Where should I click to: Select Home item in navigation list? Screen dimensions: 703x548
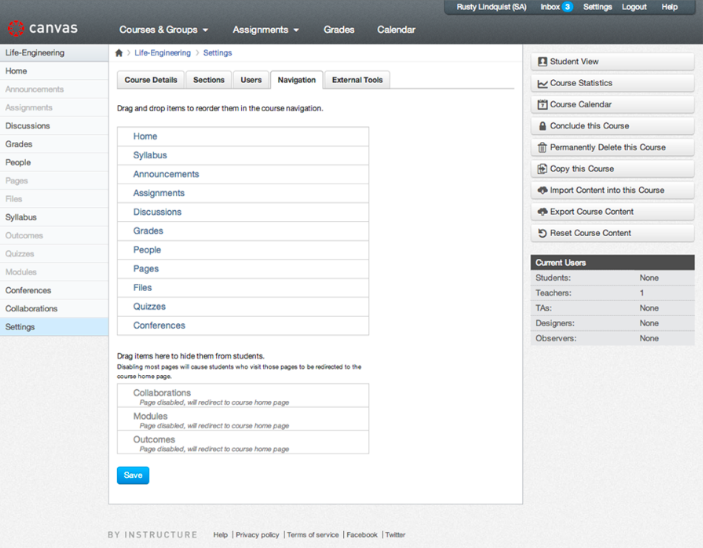243,136
